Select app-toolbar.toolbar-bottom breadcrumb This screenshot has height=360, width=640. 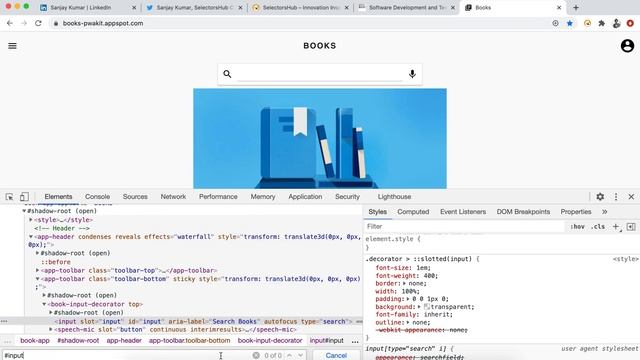[189, 340]
